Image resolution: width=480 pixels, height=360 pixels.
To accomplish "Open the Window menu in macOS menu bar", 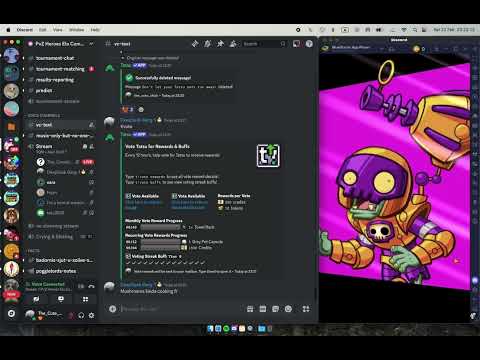I will click(x=77, y=30).
